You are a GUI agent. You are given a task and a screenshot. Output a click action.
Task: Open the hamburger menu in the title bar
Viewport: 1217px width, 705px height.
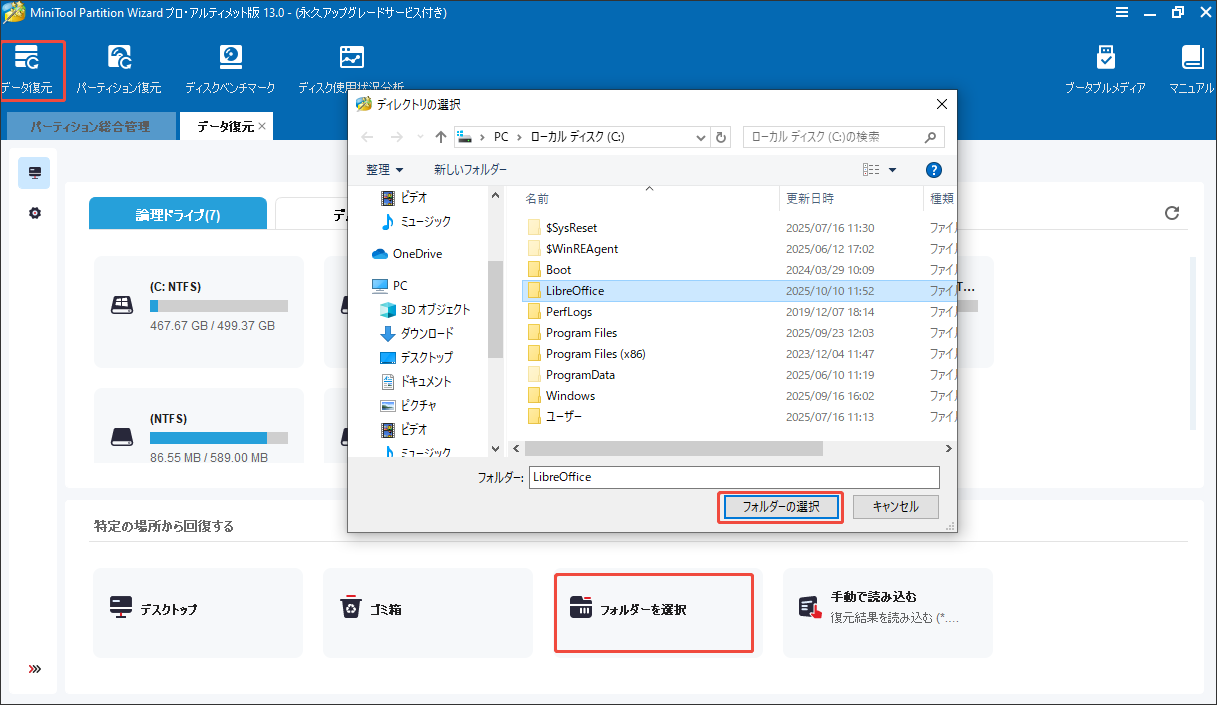(1122, 13)
